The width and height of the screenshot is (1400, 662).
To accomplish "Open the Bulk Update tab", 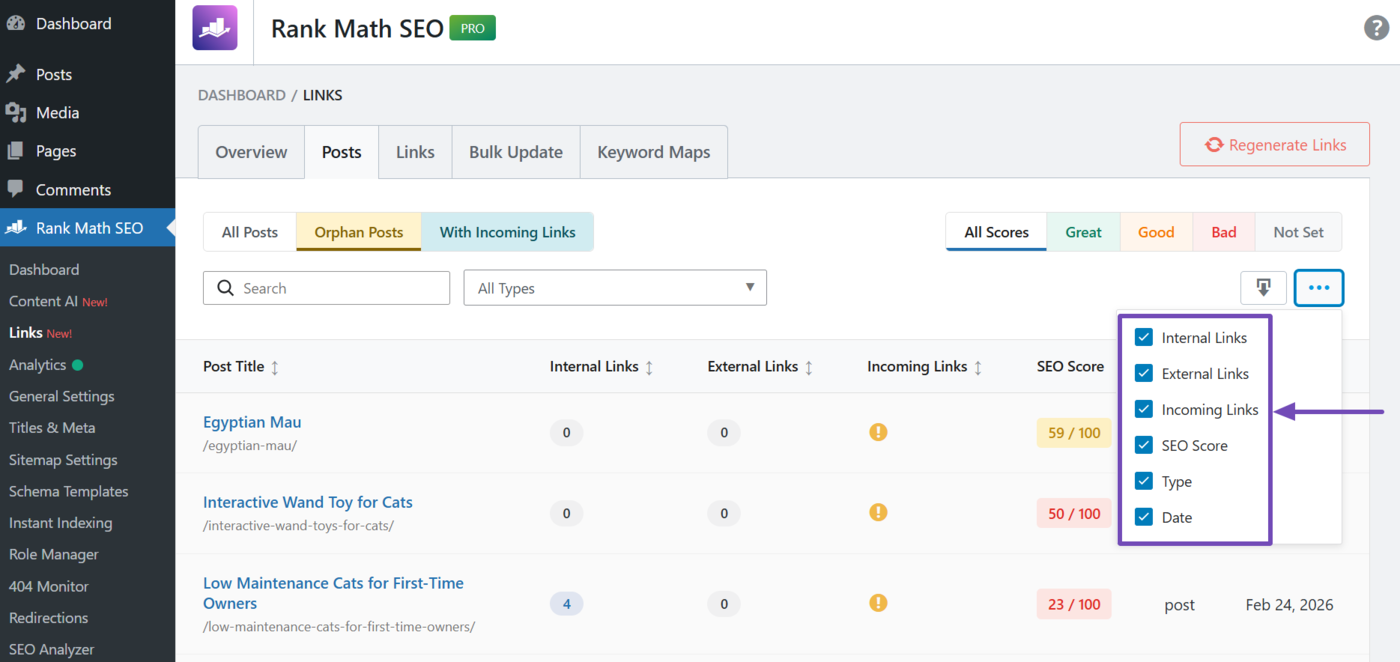I will 515,152.
